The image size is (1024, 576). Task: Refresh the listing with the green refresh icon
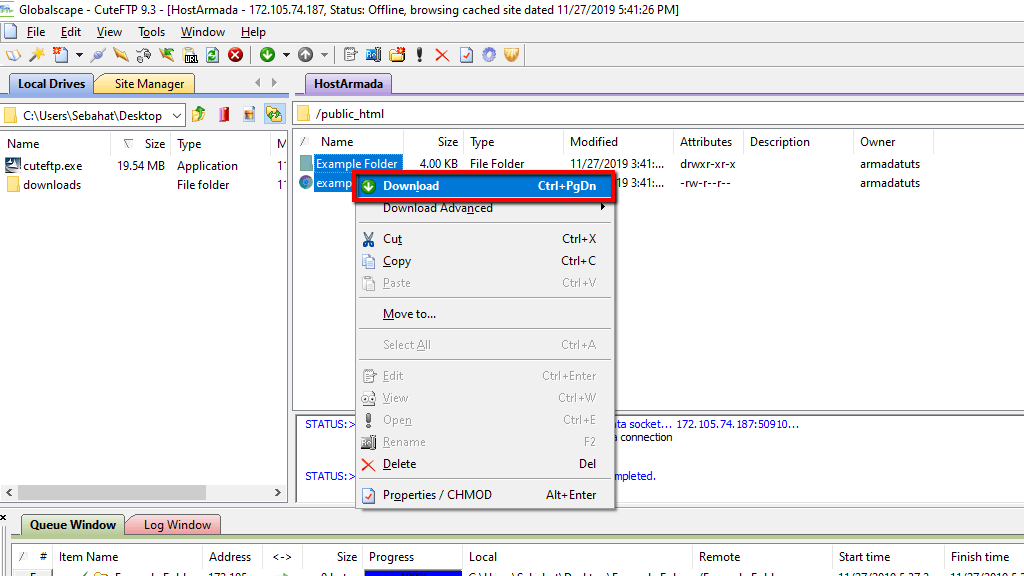(212, 56)
